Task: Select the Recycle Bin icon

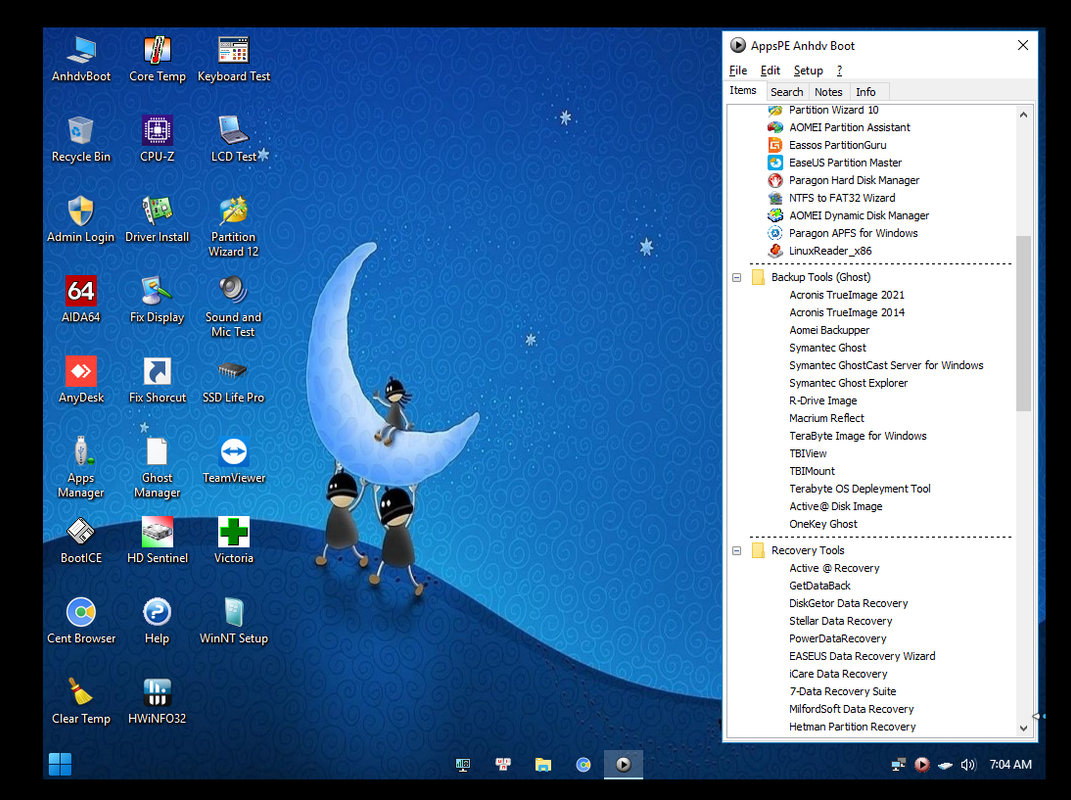Action: (81, 139)
